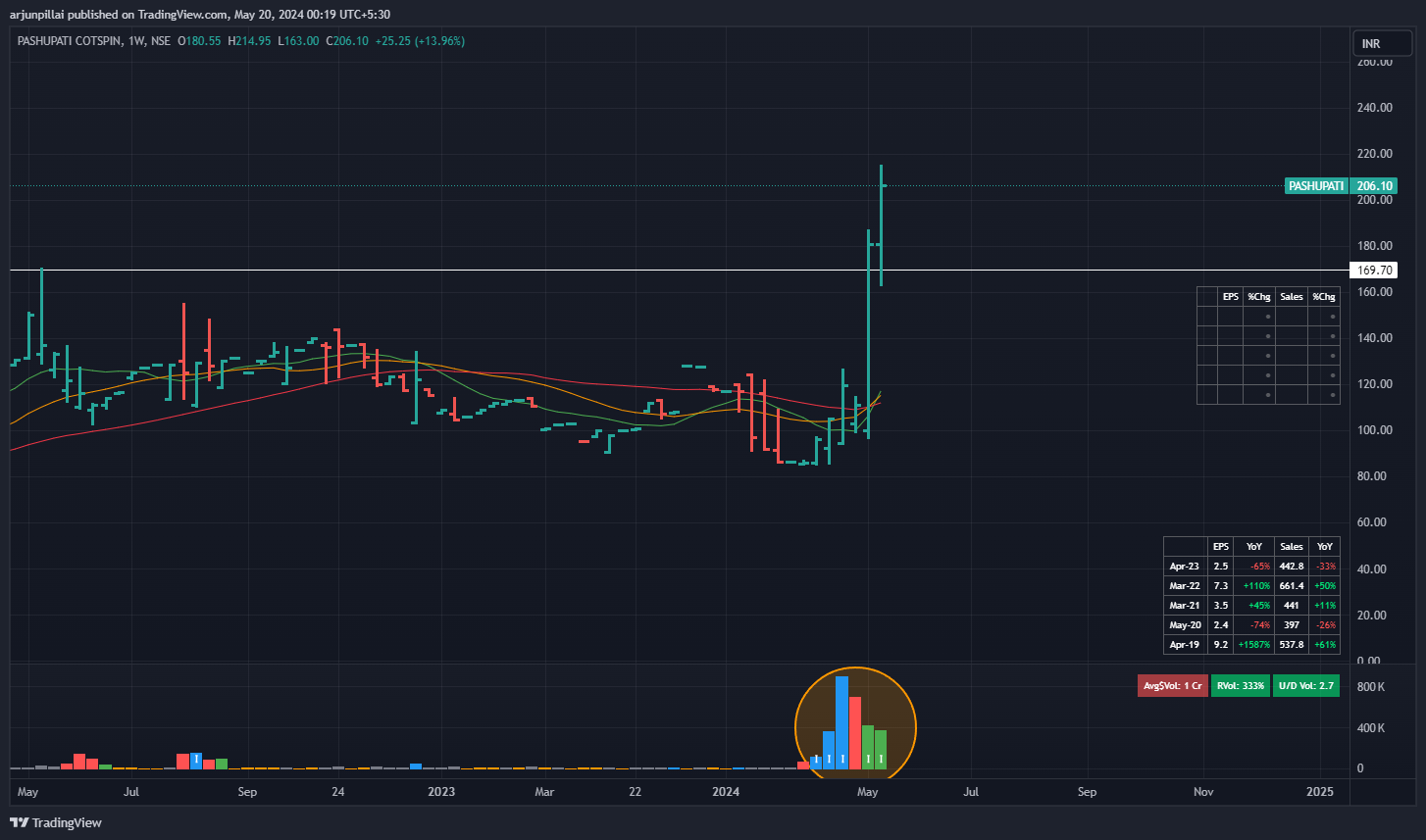
Task: Click the U/D Vol: 2.7 badge
Action: 1306,686
